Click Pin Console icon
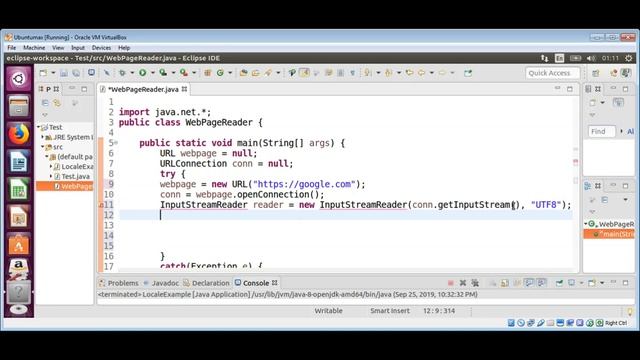The image size is (640, 360). click(559, 283)
